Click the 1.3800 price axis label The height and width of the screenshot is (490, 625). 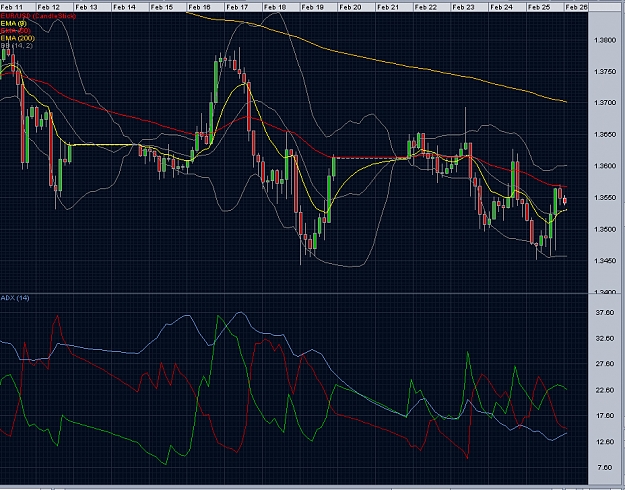point(605,40)
